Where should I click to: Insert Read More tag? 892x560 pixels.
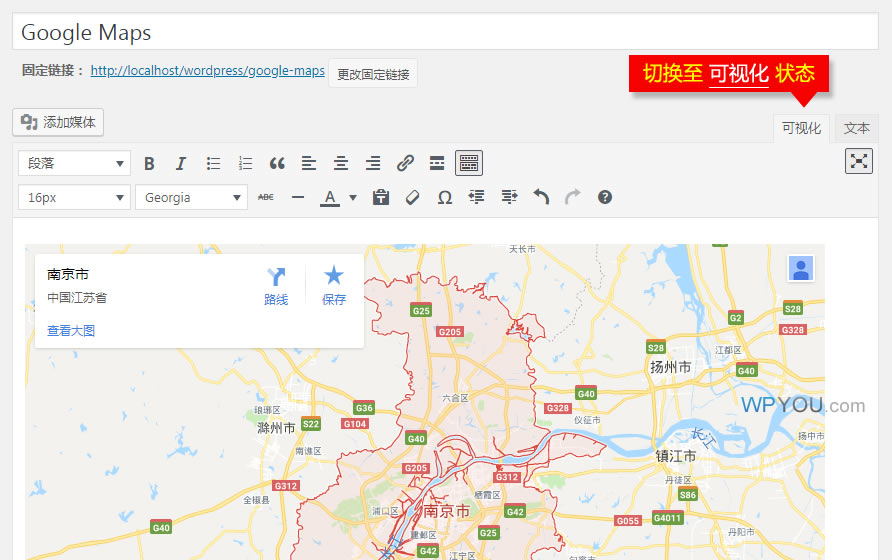coord(437,164)
